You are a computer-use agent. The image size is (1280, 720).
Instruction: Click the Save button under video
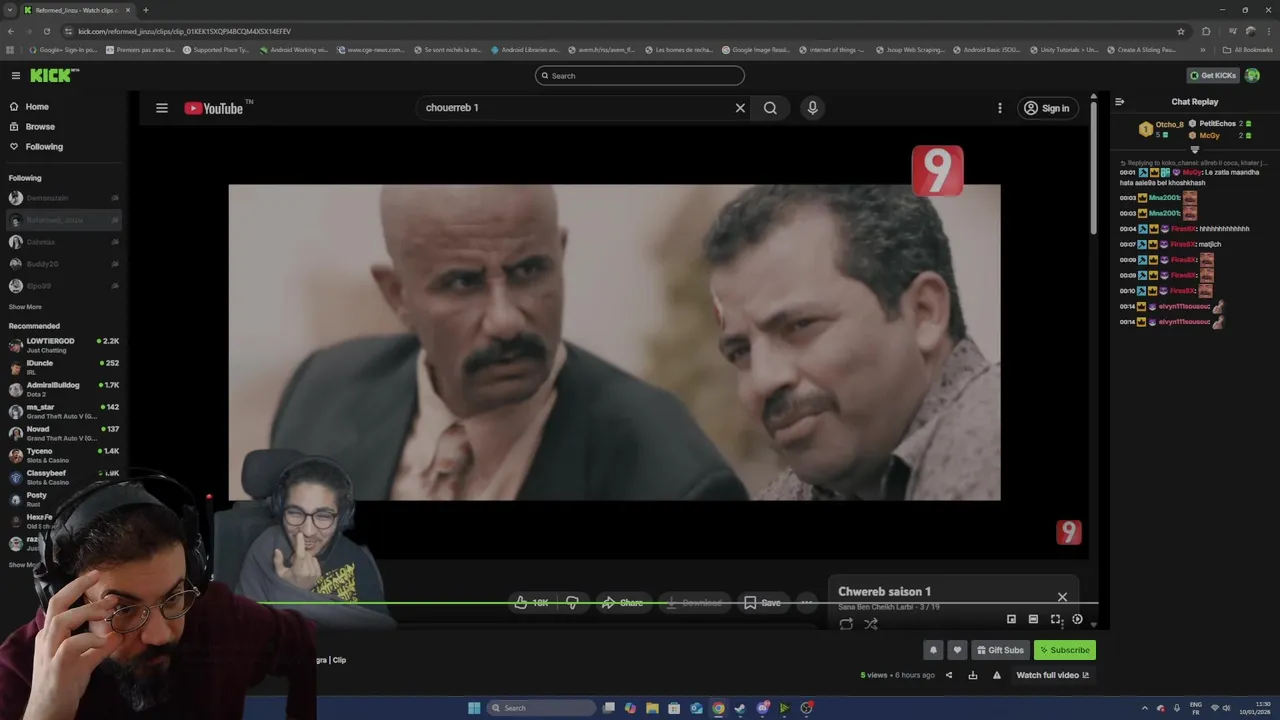(762, 603)
